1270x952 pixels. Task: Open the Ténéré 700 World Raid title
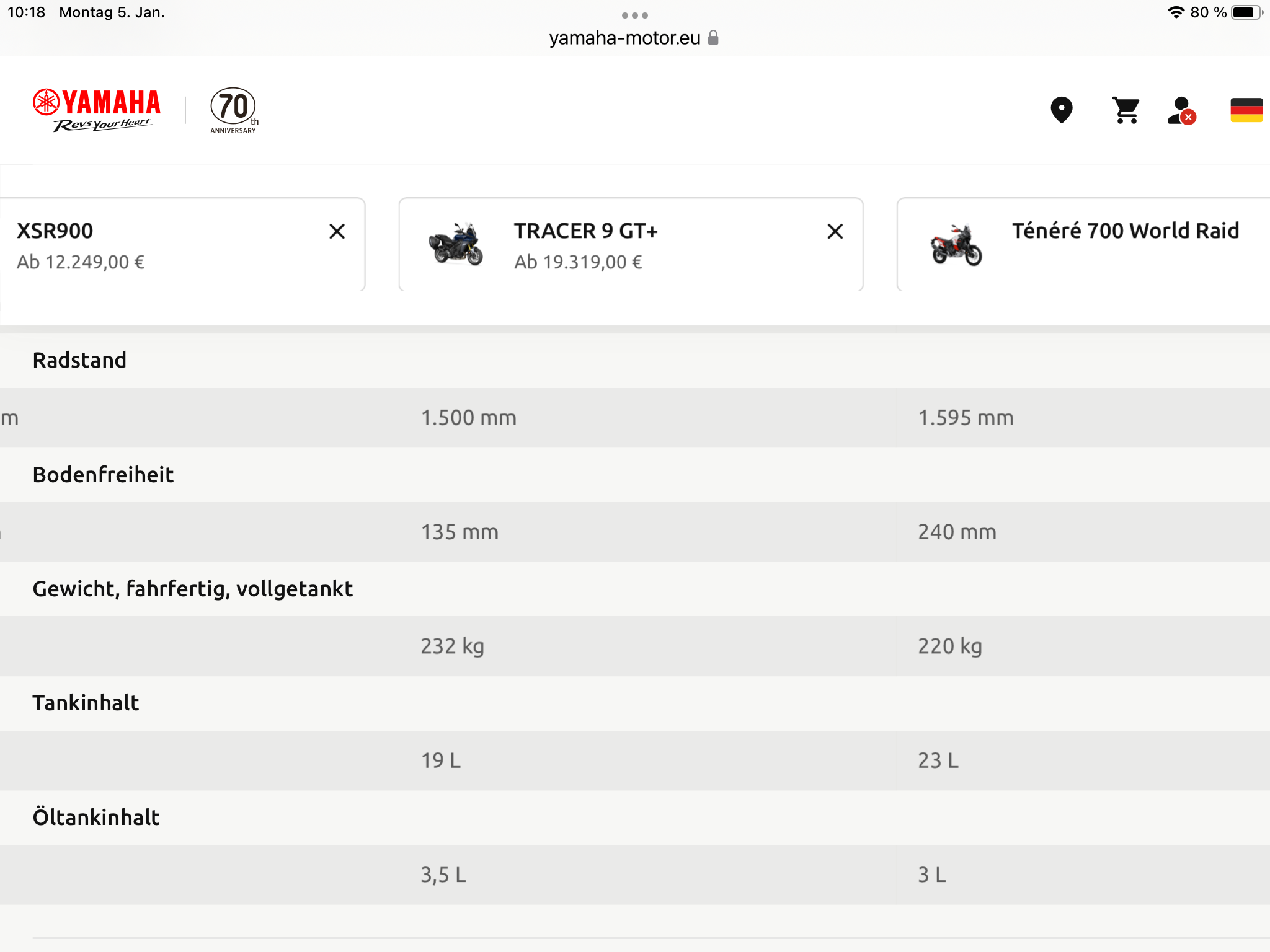click(1125, 231)
